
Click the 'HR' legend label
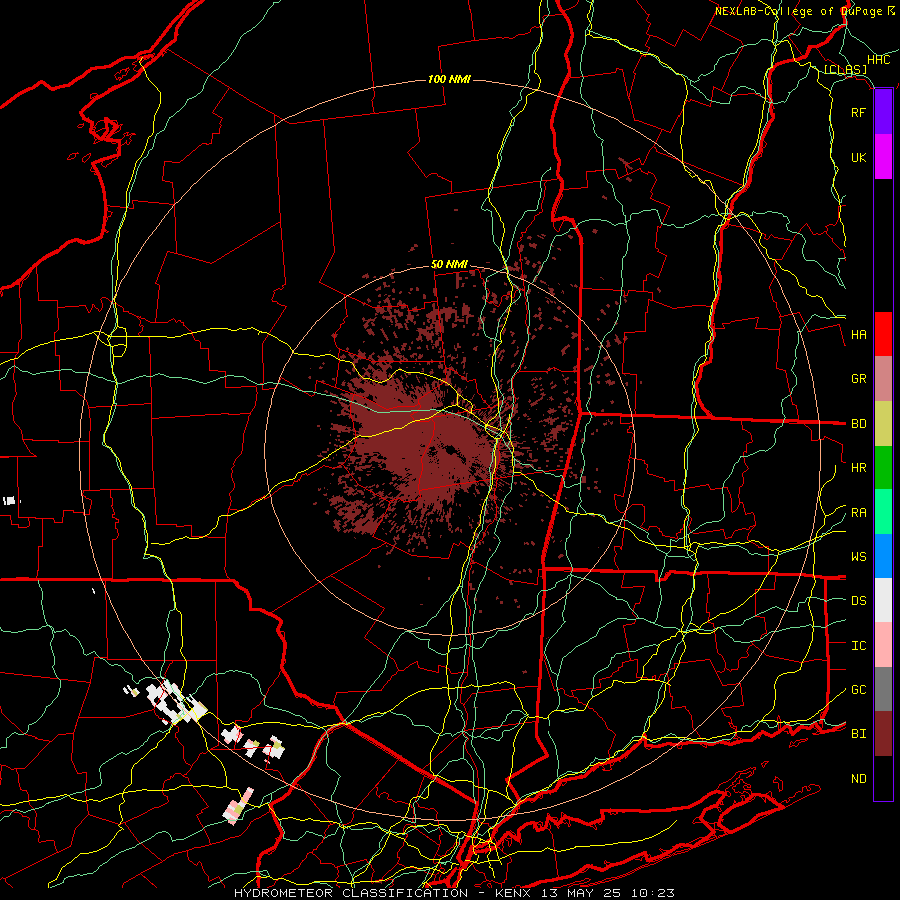tap(858, 468)
